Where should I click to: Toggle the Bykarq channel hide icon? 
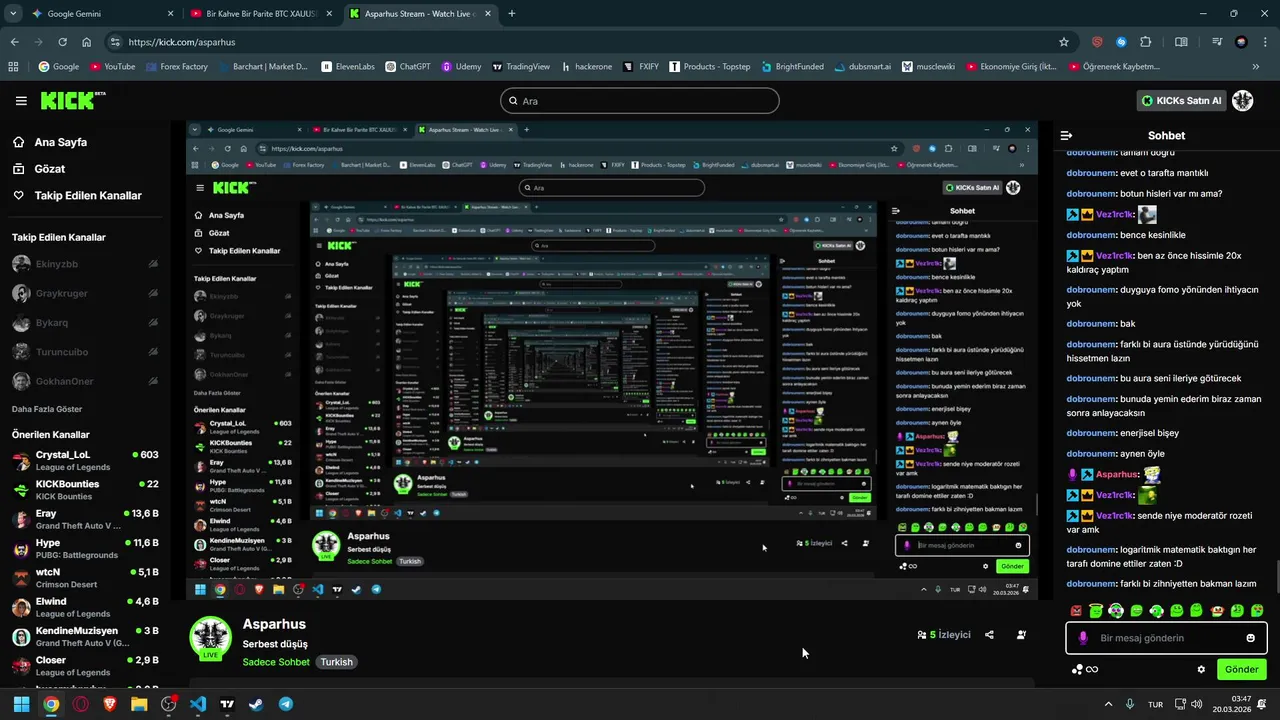pos(153,323)
